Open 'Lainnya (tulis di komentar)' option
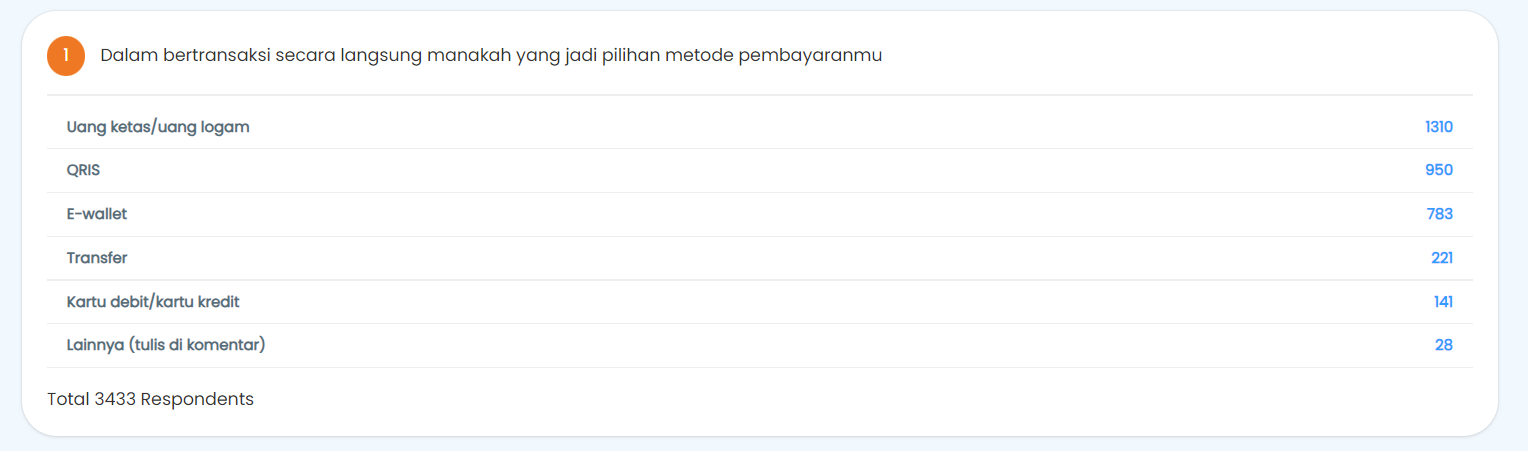Screen dimensions: 1528x451 (166, 345)
